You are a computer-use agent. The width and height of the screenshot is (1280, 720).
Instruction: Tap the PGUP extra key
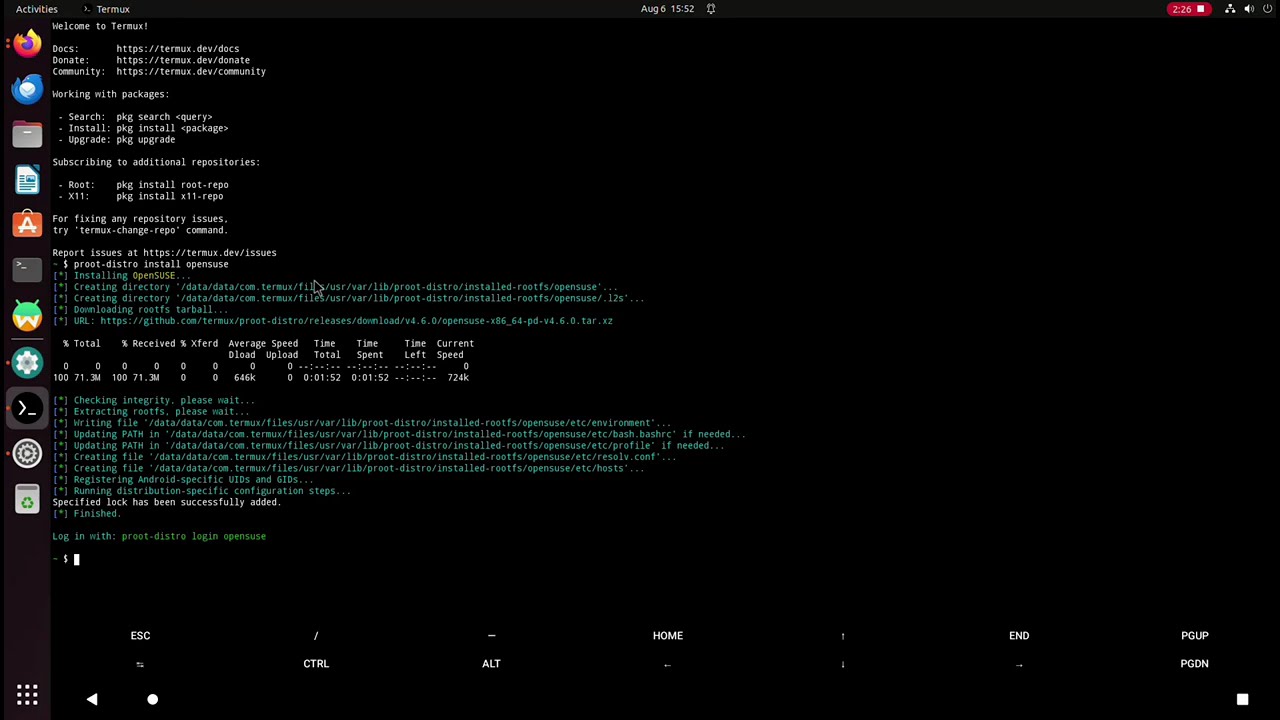coord(1195,636)
